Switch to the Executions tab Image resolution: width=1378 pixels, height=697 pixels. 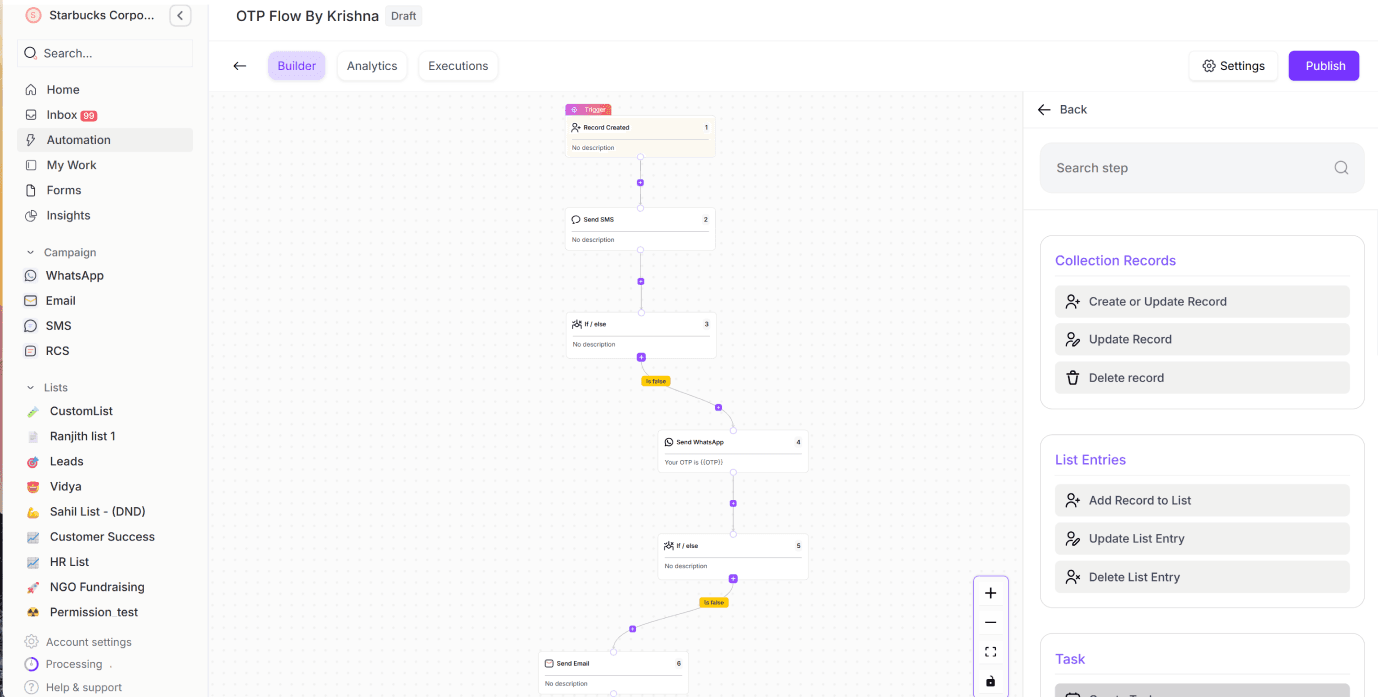pyautogui.click(x=458, y=66)
